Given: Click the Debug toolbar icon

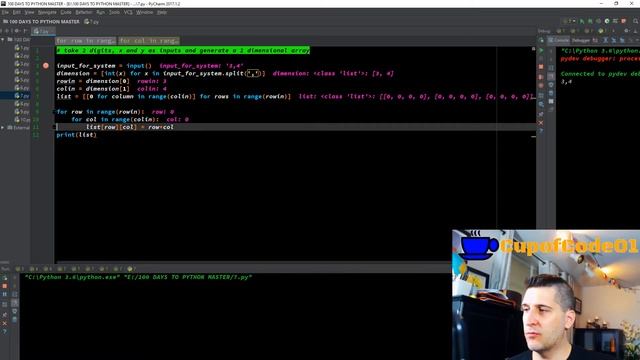Looking at the screenshot, I should click(590, 21).
